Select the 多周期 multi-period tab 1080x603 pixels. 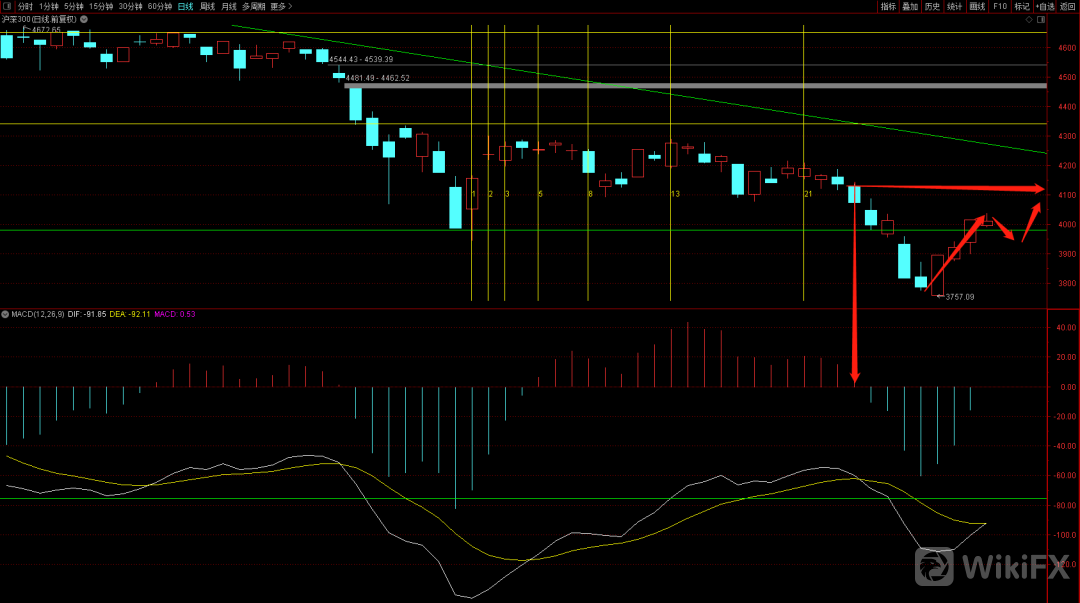(253, 6)
